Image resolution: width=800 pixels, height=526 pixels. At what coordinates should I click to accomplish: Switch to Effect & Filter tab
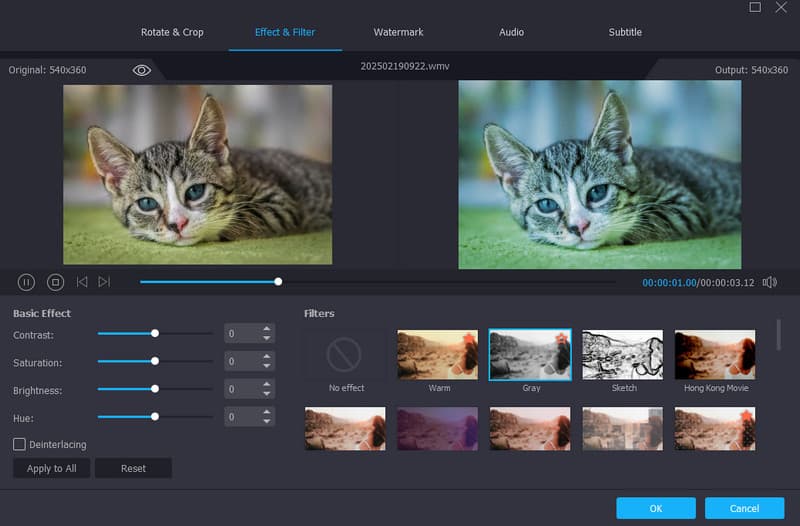[x=285, y=32]
